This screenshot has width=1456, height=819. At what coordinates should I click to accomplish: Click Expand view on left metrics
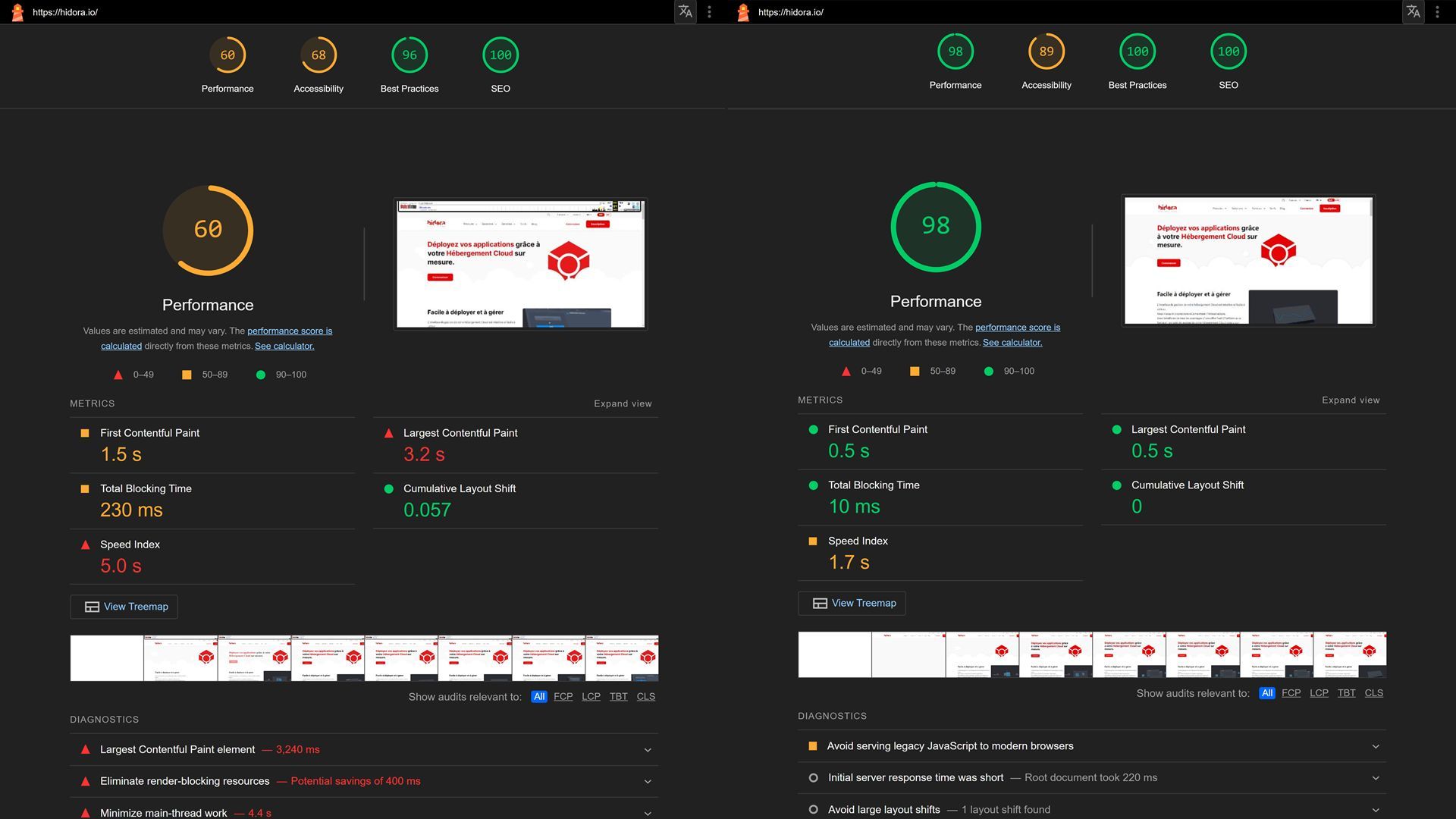623,403
